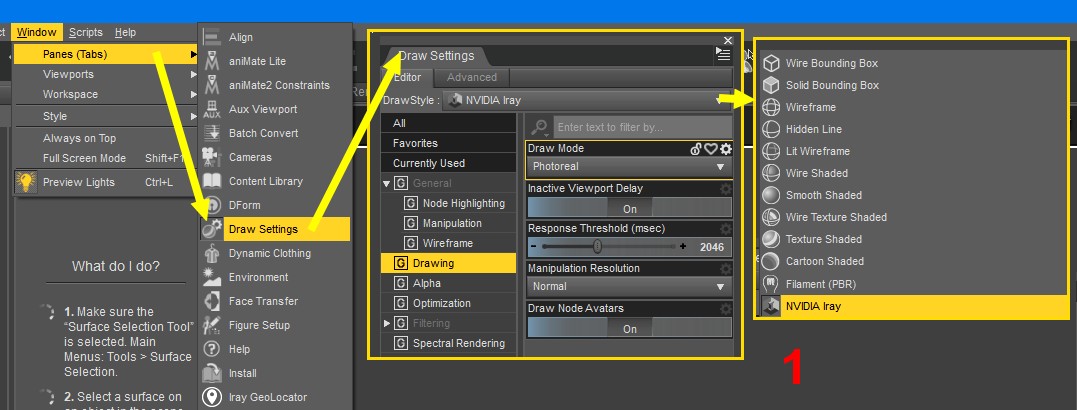The image size is (1077, 410).
Task: Select the Drawing category
Action: (x=449, y=263)
